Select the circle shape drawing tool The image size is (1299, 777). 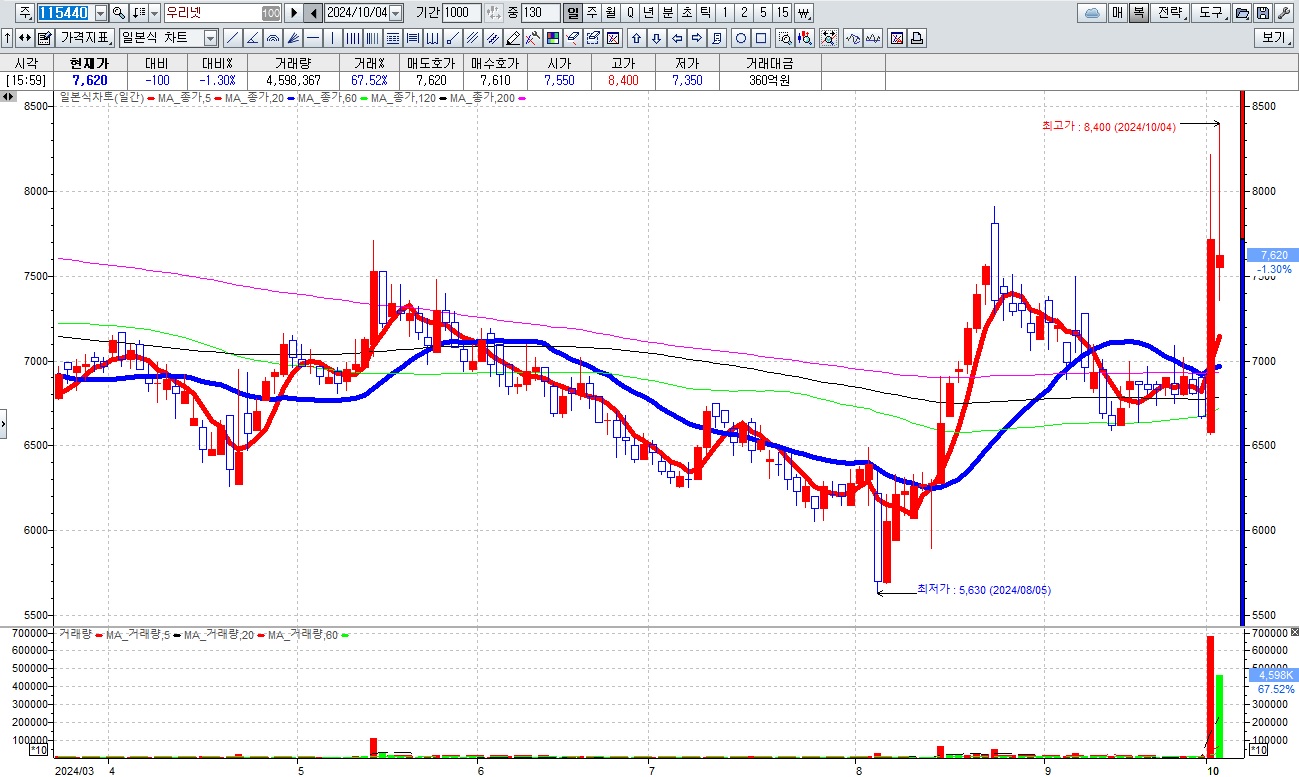[741, 38]
